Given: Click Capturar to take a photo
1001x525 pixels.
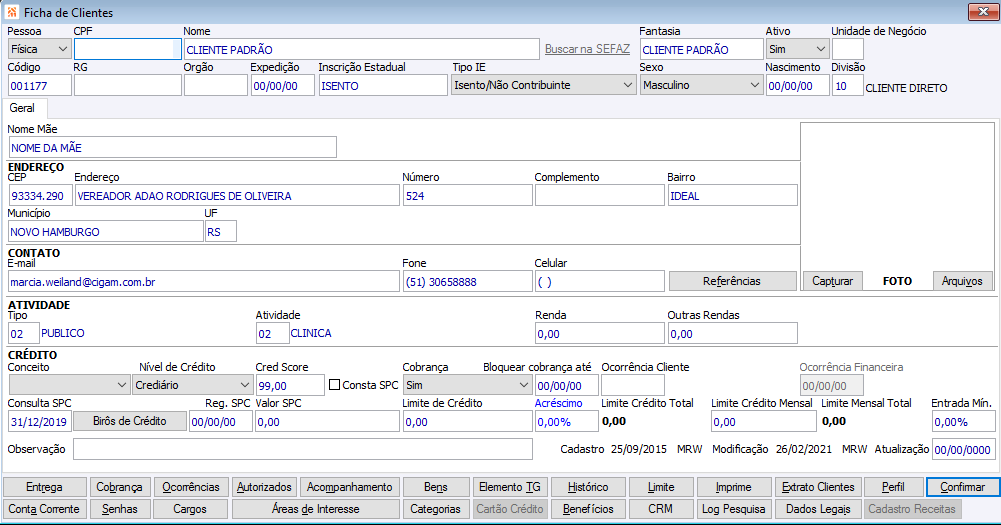Looking at the screenshot, I should (x=832, y=282).
